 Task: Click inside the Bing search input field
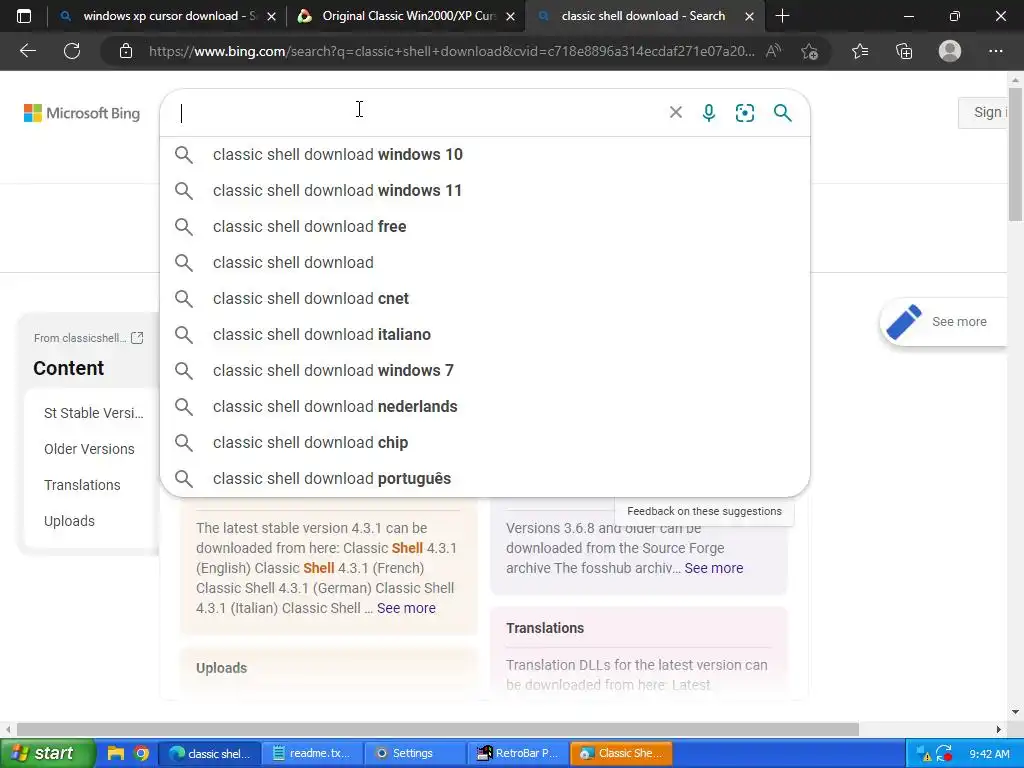[x=418, y=113]
